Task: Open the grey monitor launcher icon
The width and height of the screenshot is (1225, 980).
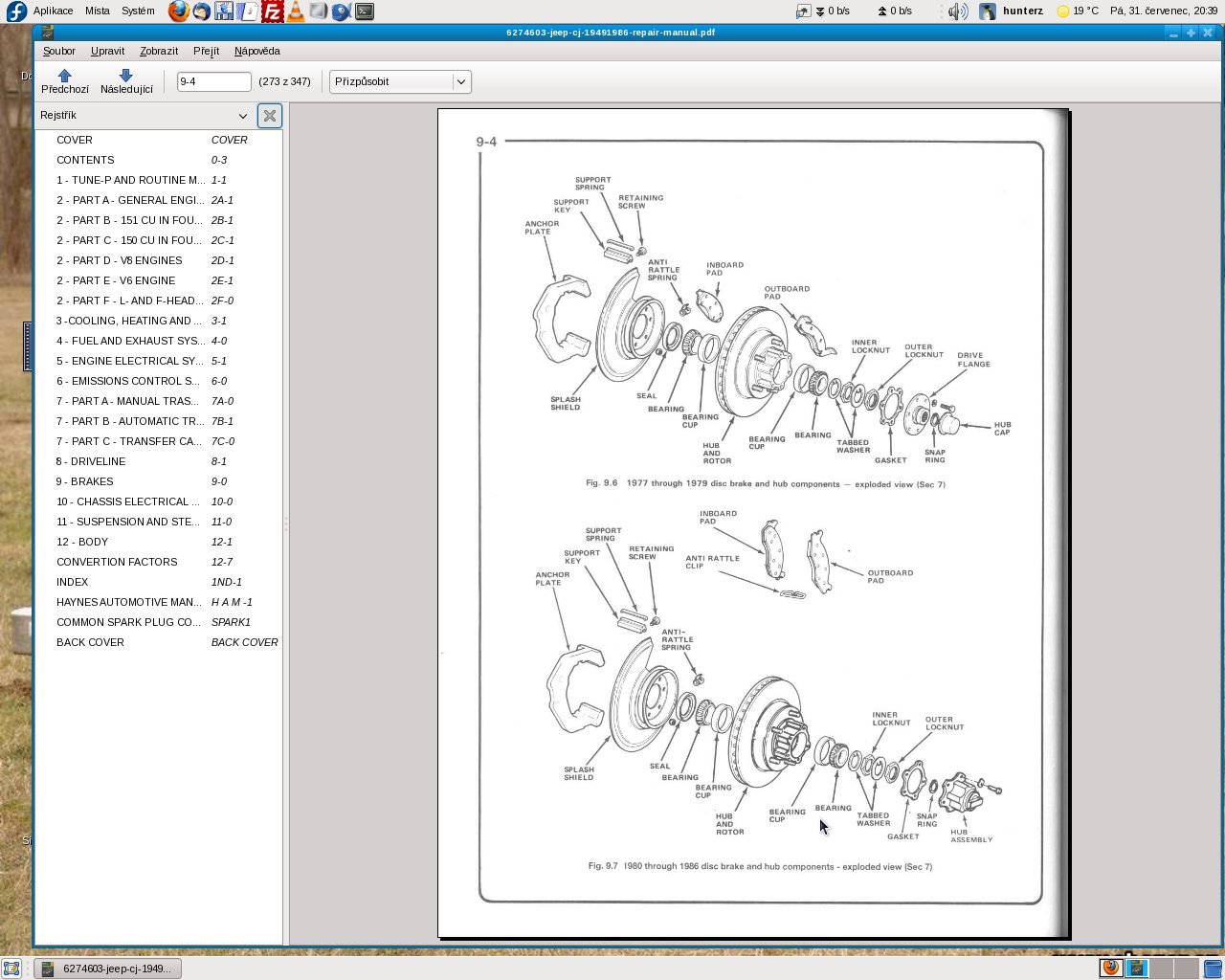Action: coord(318,11)
